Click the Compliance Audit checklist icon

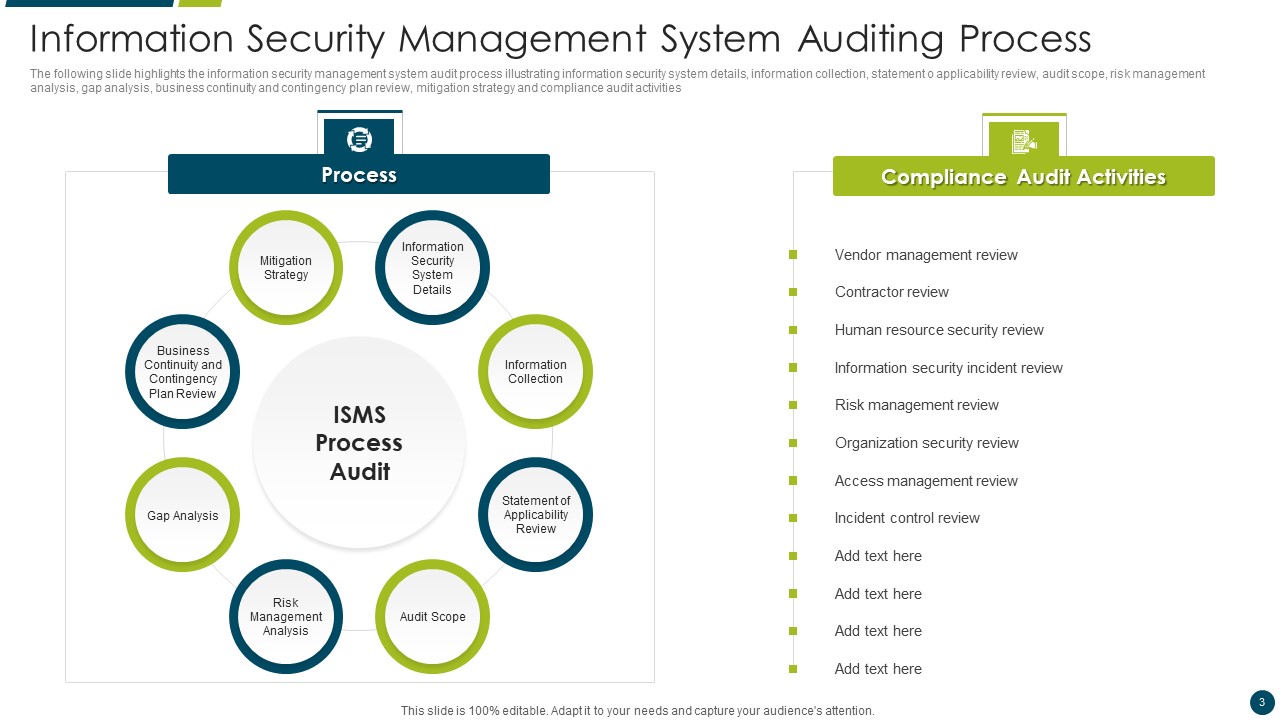coord(1023,141)
